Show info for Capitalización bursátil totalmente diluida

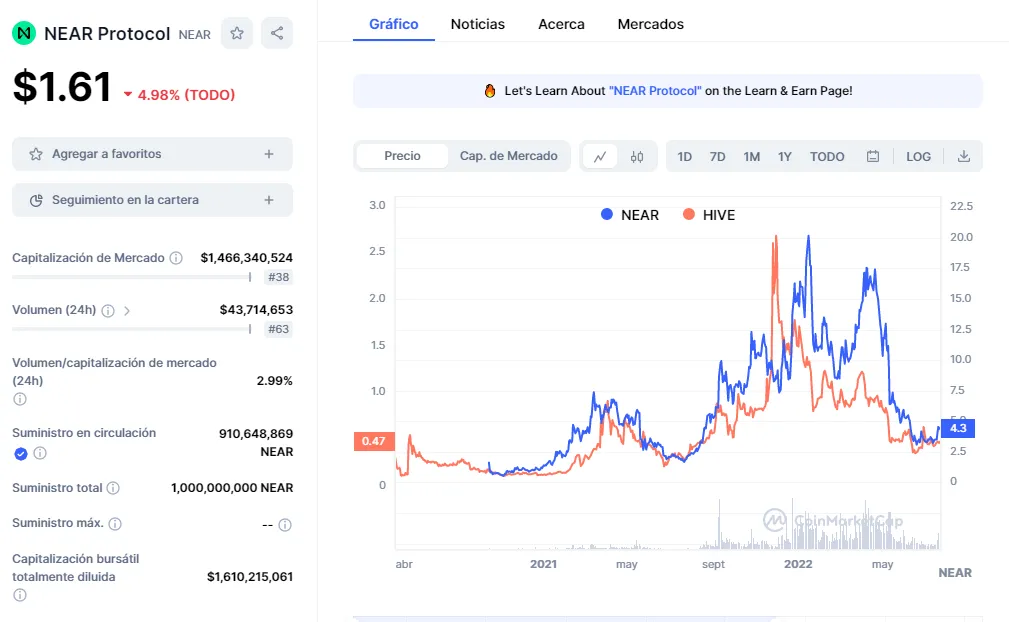pos(20,595)
